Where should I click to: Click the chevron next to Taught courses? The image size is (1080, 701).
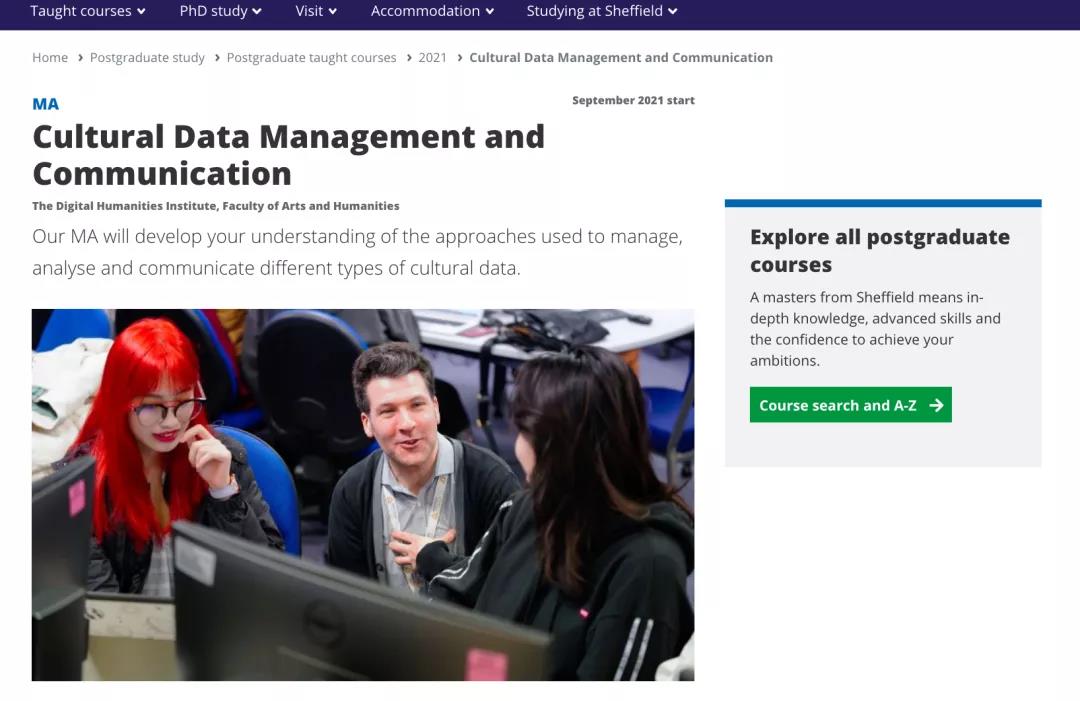coord(141,12)
